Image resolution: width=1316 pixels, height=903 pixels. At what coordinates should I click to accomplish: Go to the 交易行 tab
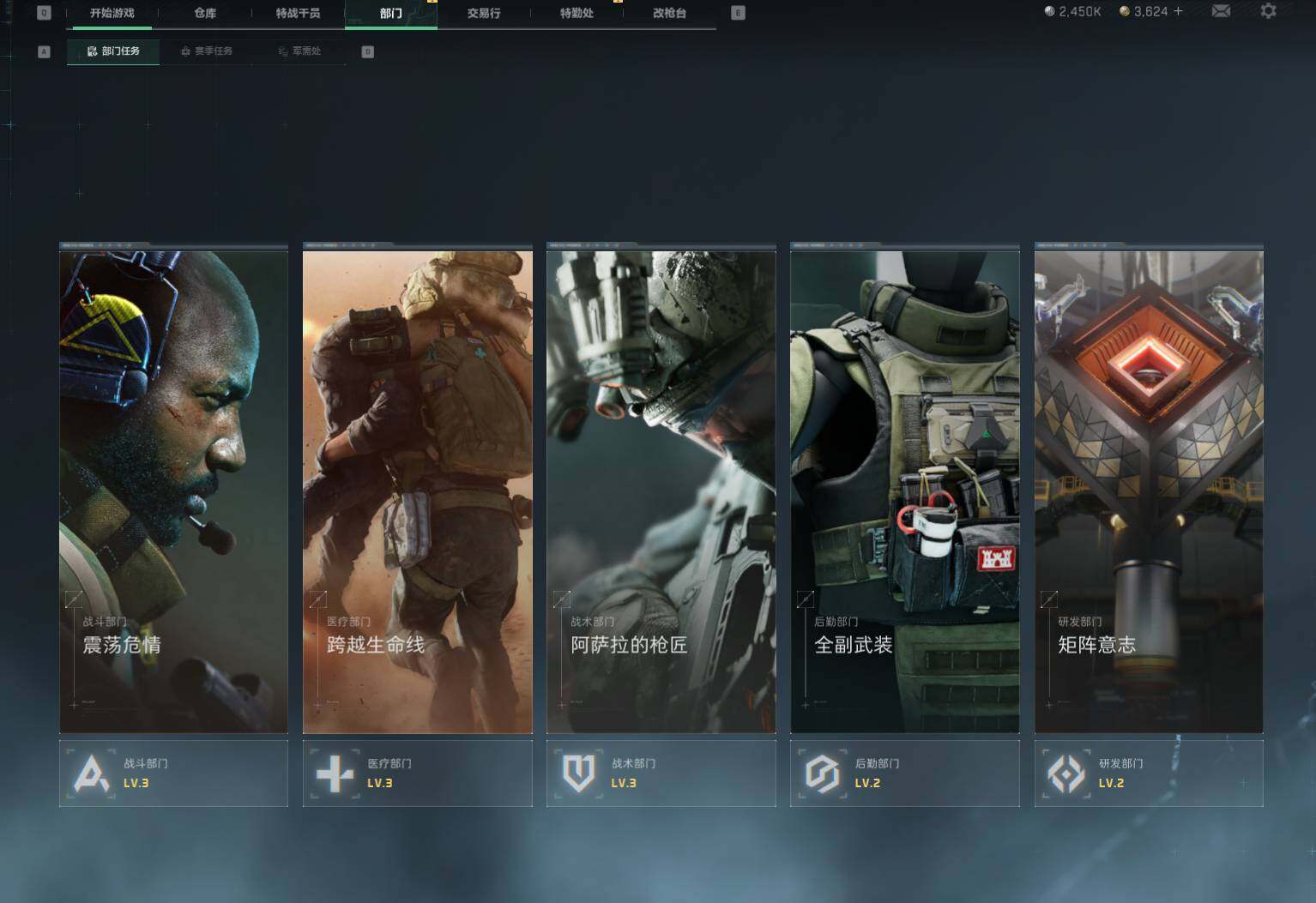point(484,14)
